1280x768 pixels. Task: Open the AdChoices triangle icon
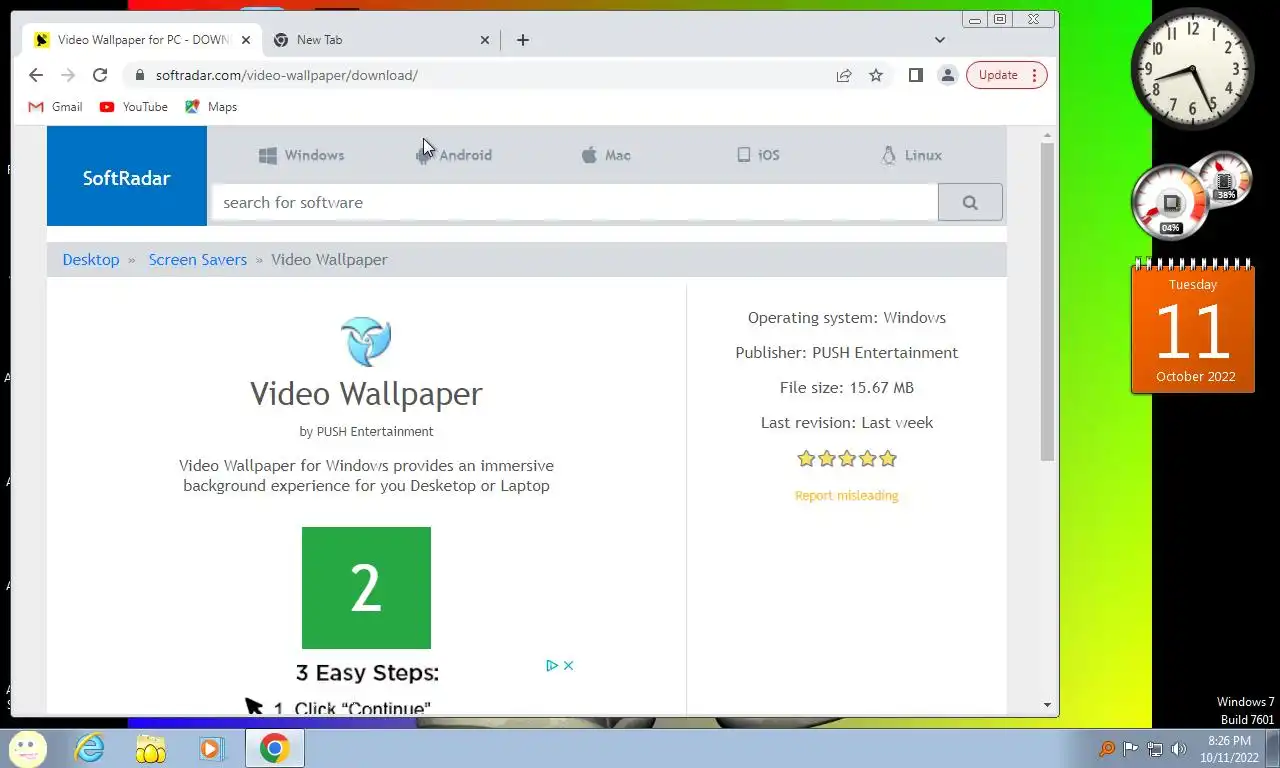552,665
